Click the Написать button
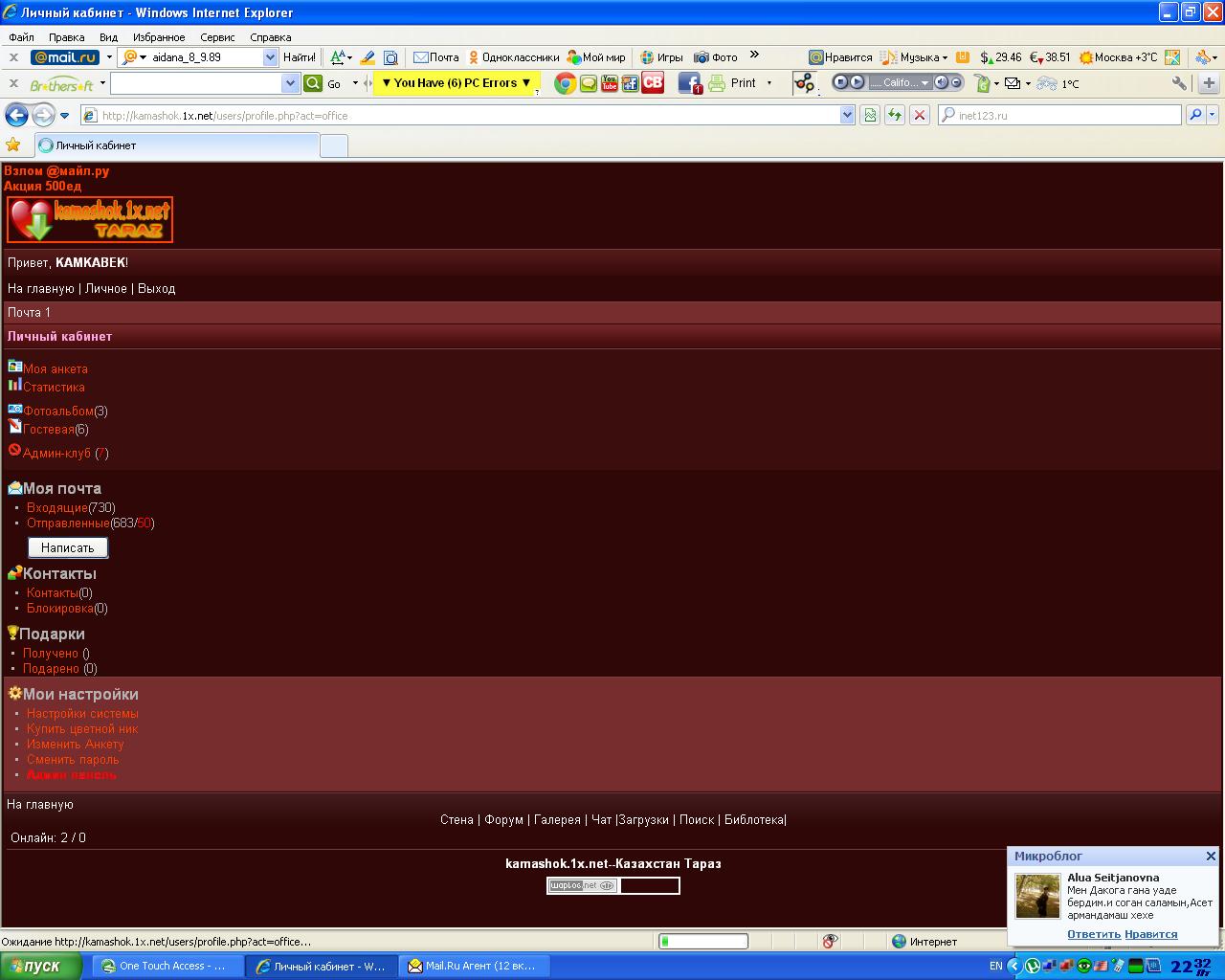 coord(68,547)
